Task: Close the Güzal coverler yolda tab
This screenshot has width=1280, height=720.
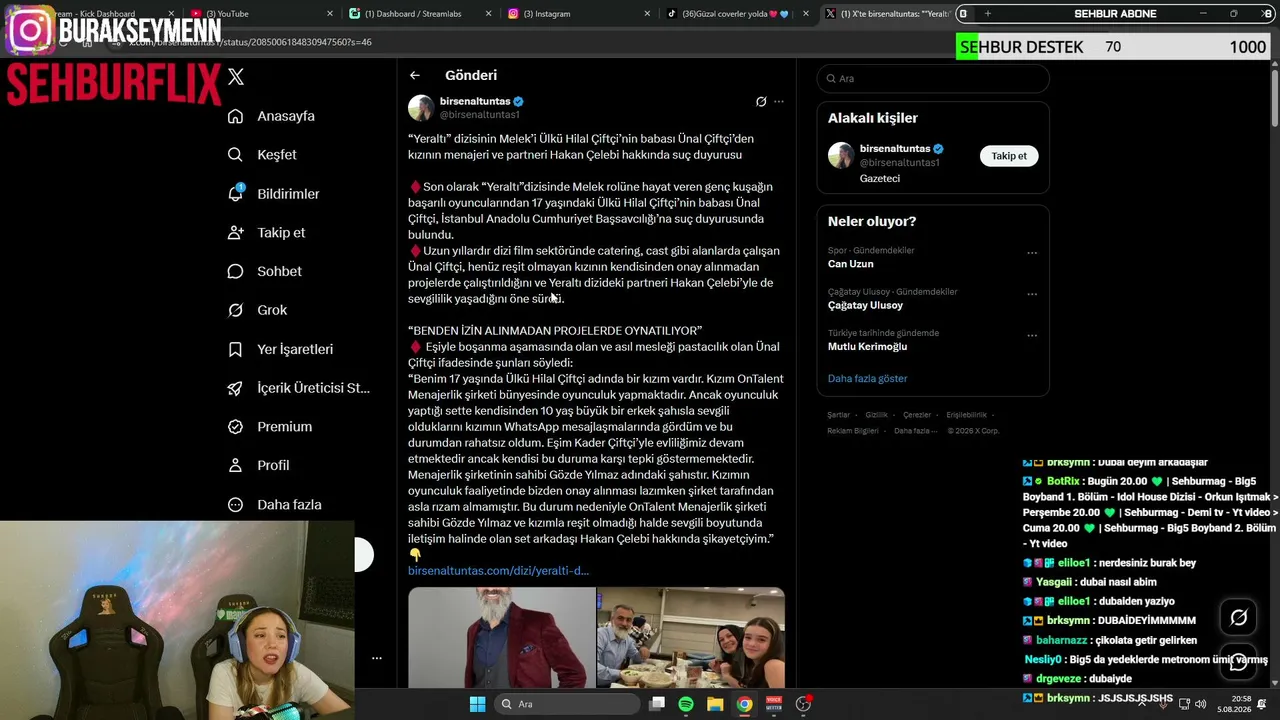Action: tap(805, 14)
